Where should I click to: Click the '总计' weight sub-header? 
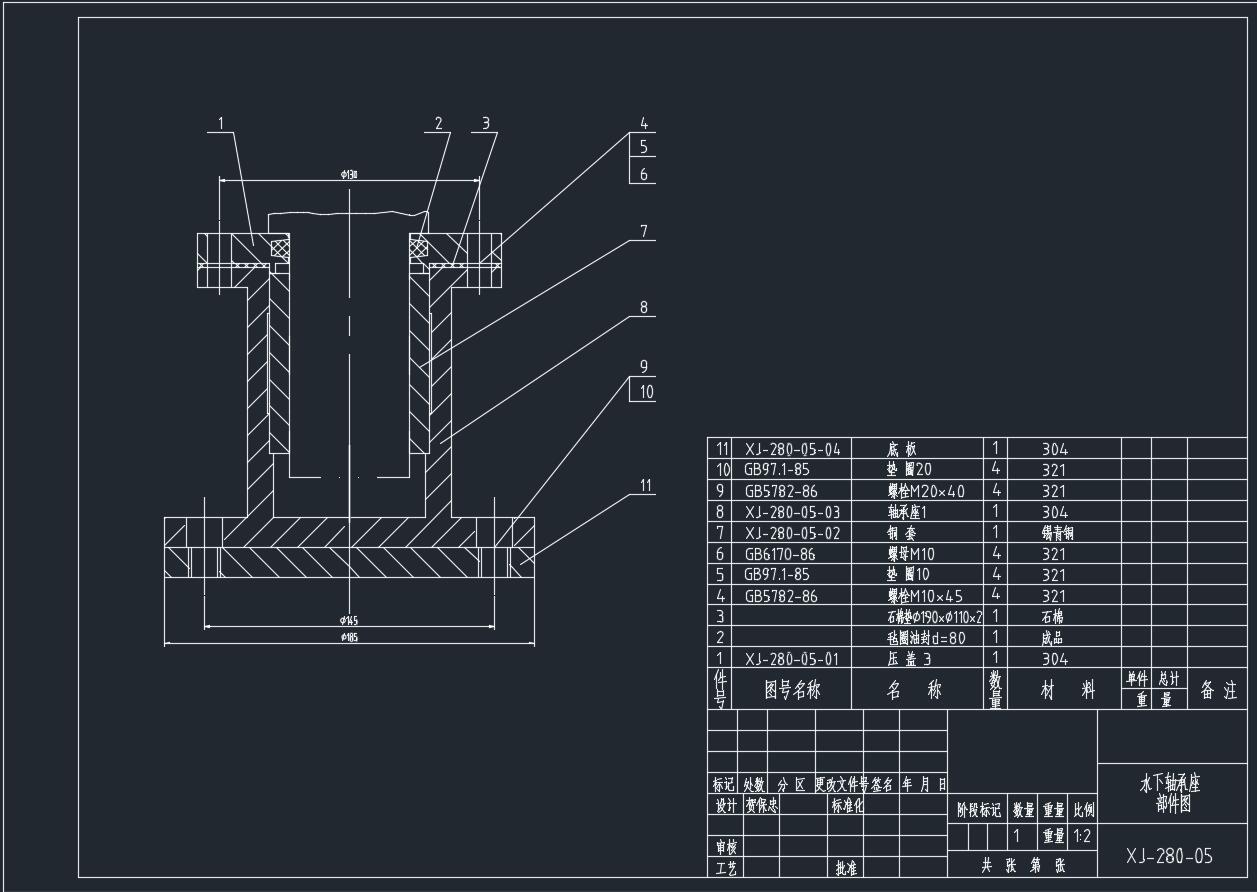(x=1169, y=679)
